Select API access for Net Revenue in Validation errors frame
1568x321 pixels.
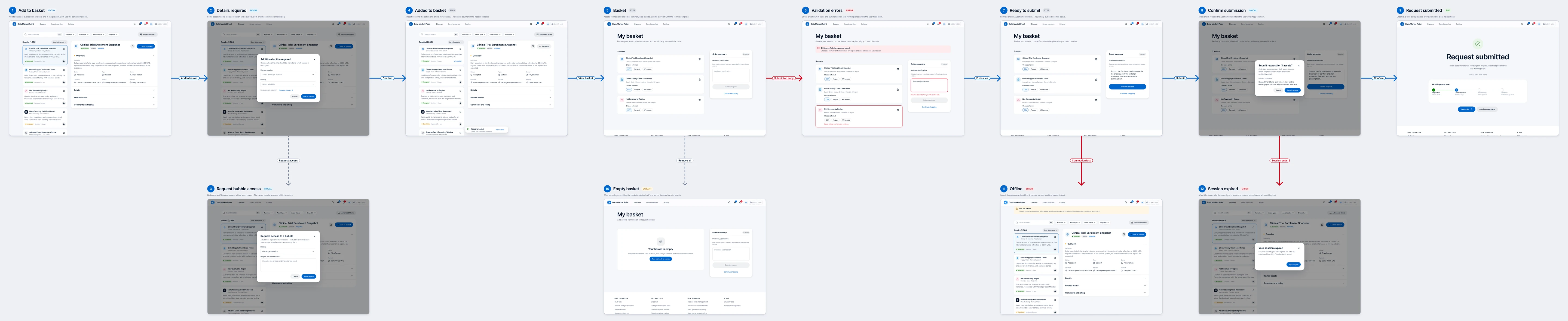[846, 120]
